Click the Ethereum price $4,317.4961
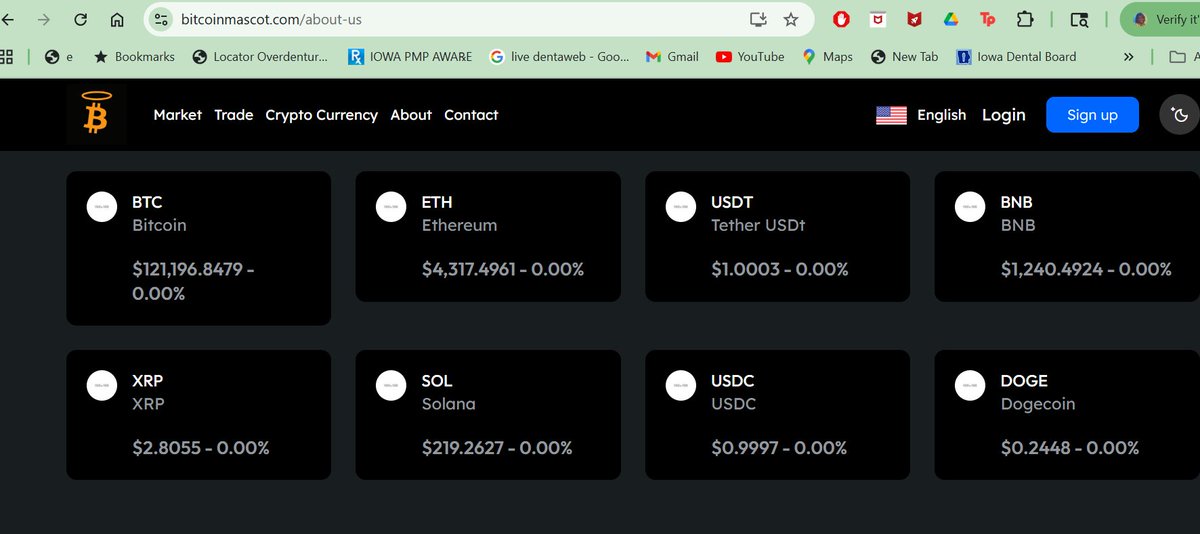The width and height of the screenshot is (1200, 534). [469, 269]
